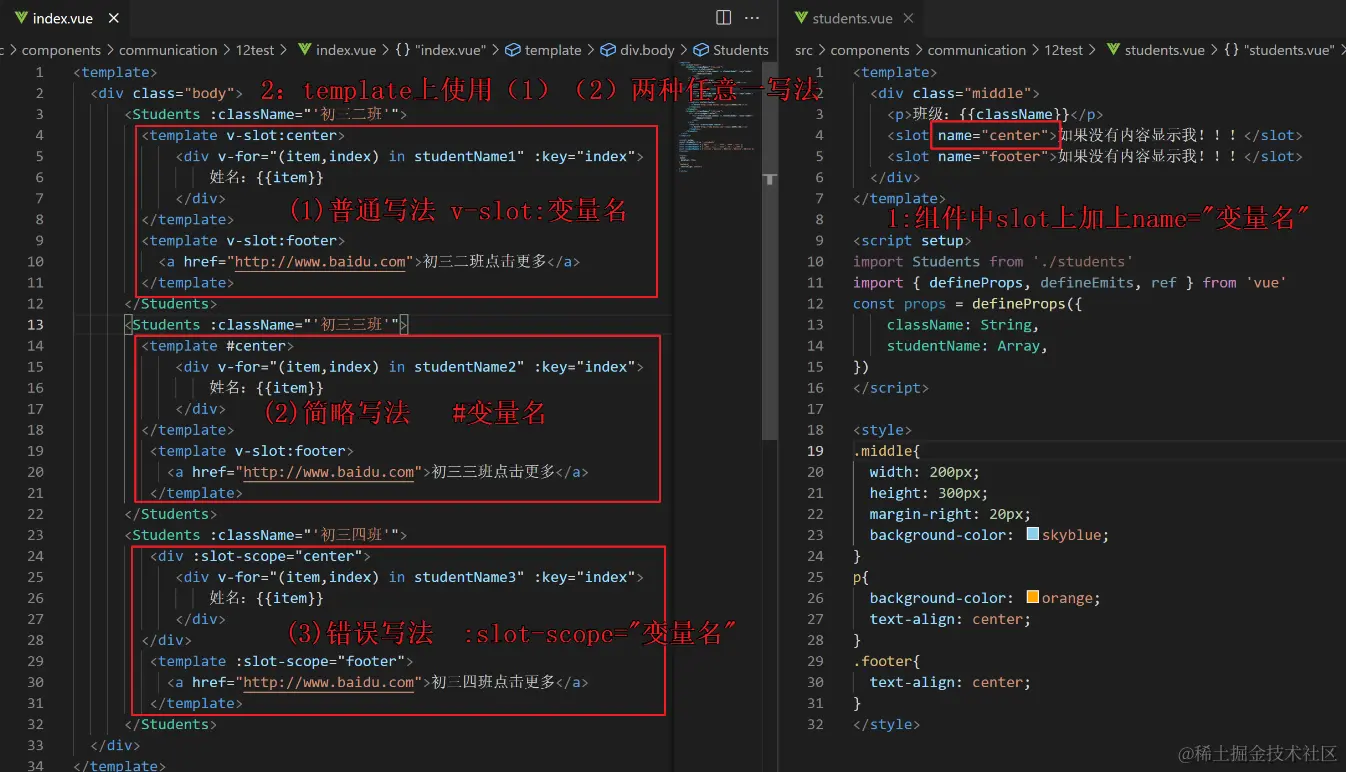Click the cube icon before template breadcrumb
The height and width of the screenshot is (772, 1346).
point(513,50)
